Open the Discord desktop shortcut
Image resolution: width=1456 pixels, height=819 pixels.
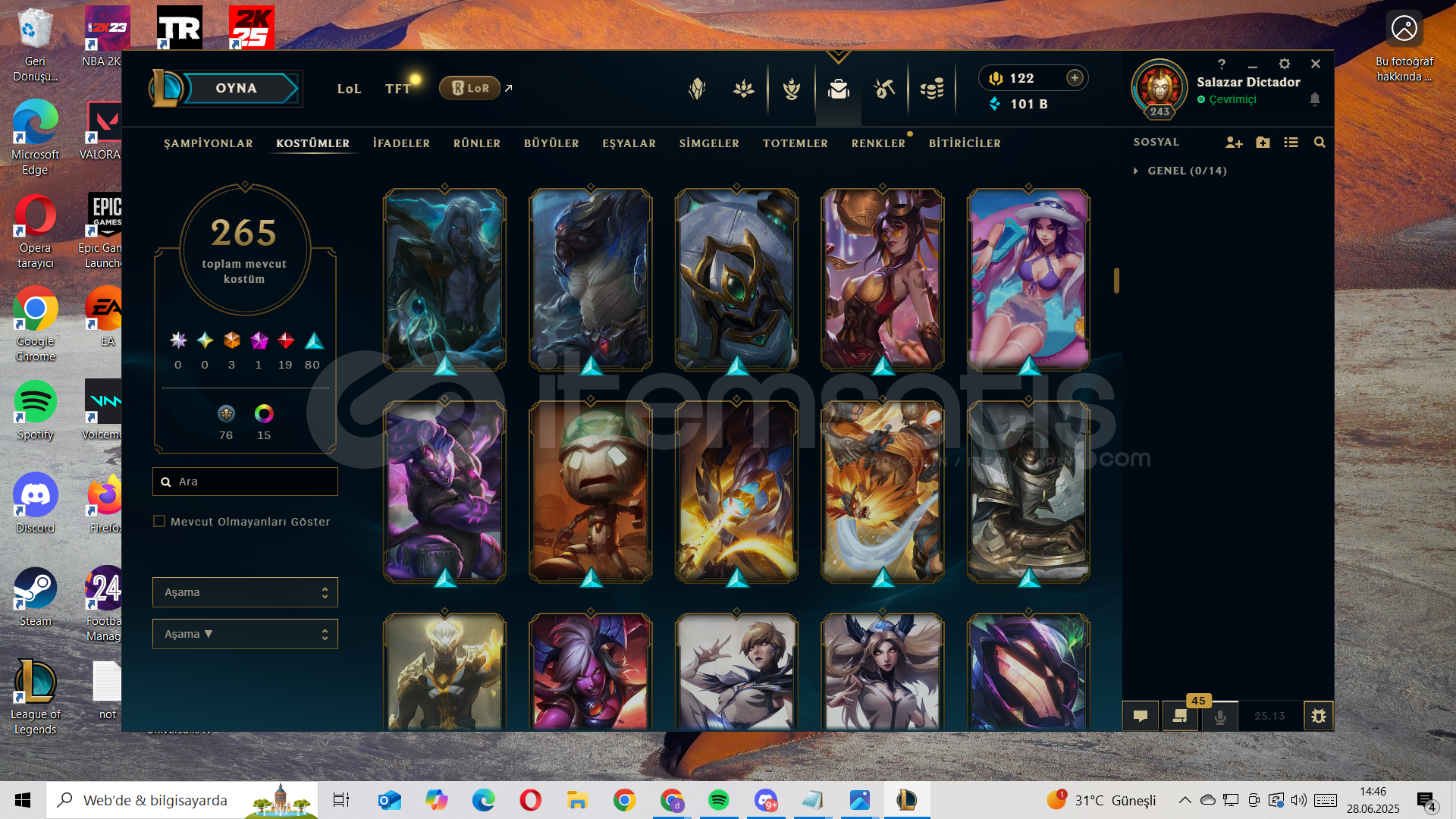(35, 503)
